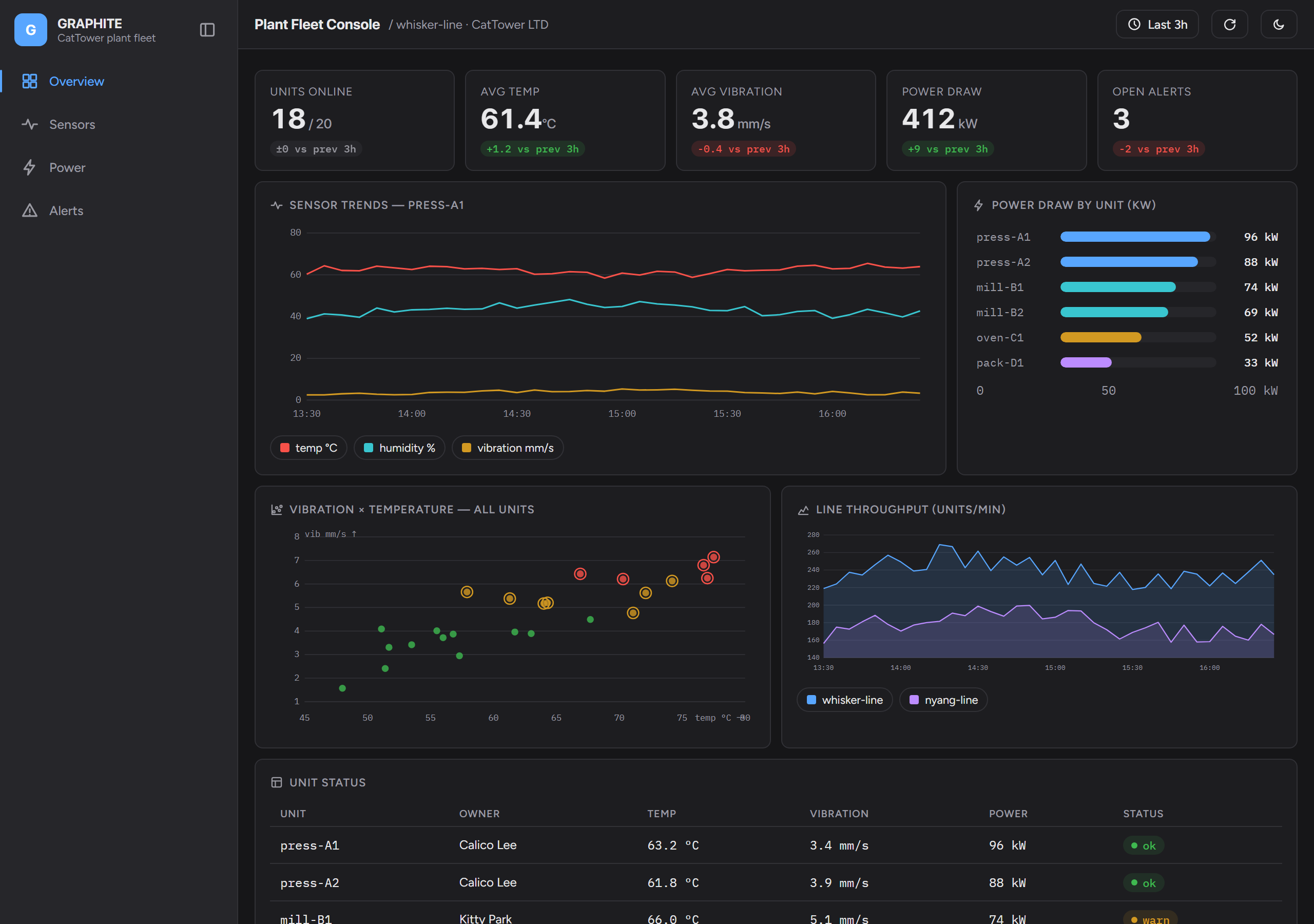Open the Overview page
Screen dimensions: 1314x924
coord(119,81)
